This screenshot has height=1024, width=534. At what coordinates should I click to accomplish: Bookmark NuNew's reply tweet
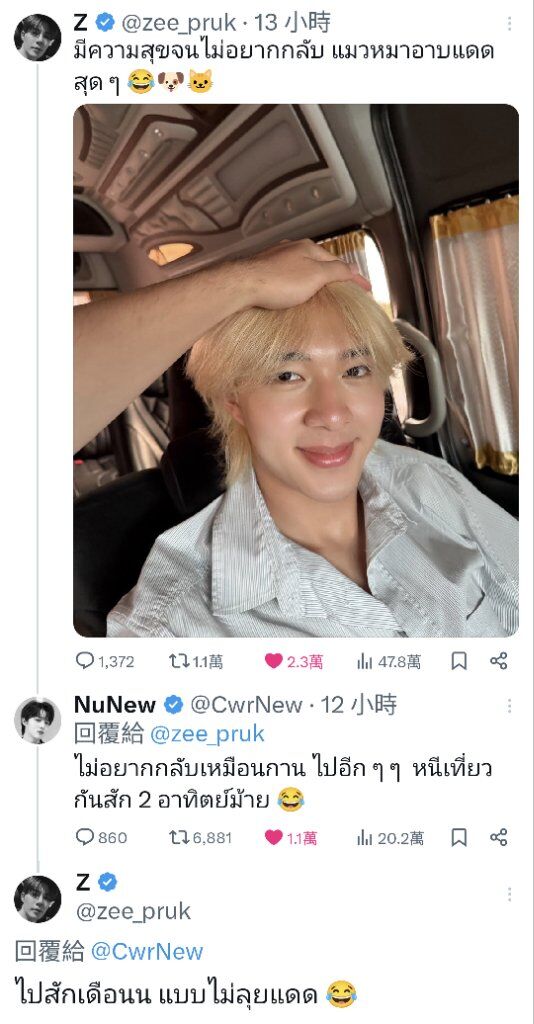pos(459,837)
